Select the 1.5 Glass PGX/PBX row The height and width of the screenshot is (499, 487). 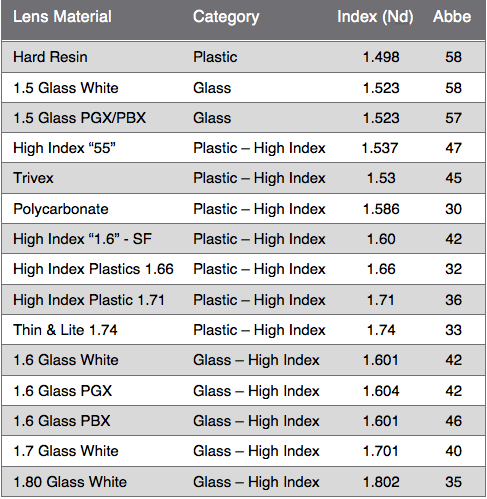(243, 118)
